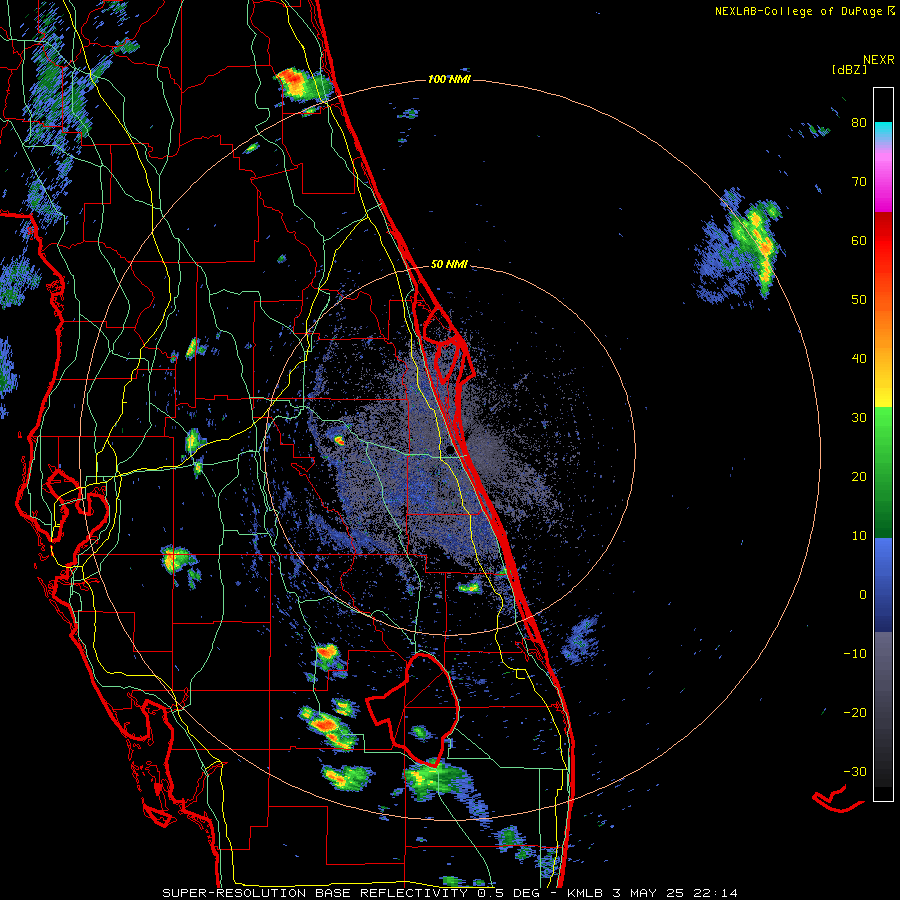Click the 0 value on the dBZ scale
The height and width of the screenshot is (900, 900).
pos(863,595)
